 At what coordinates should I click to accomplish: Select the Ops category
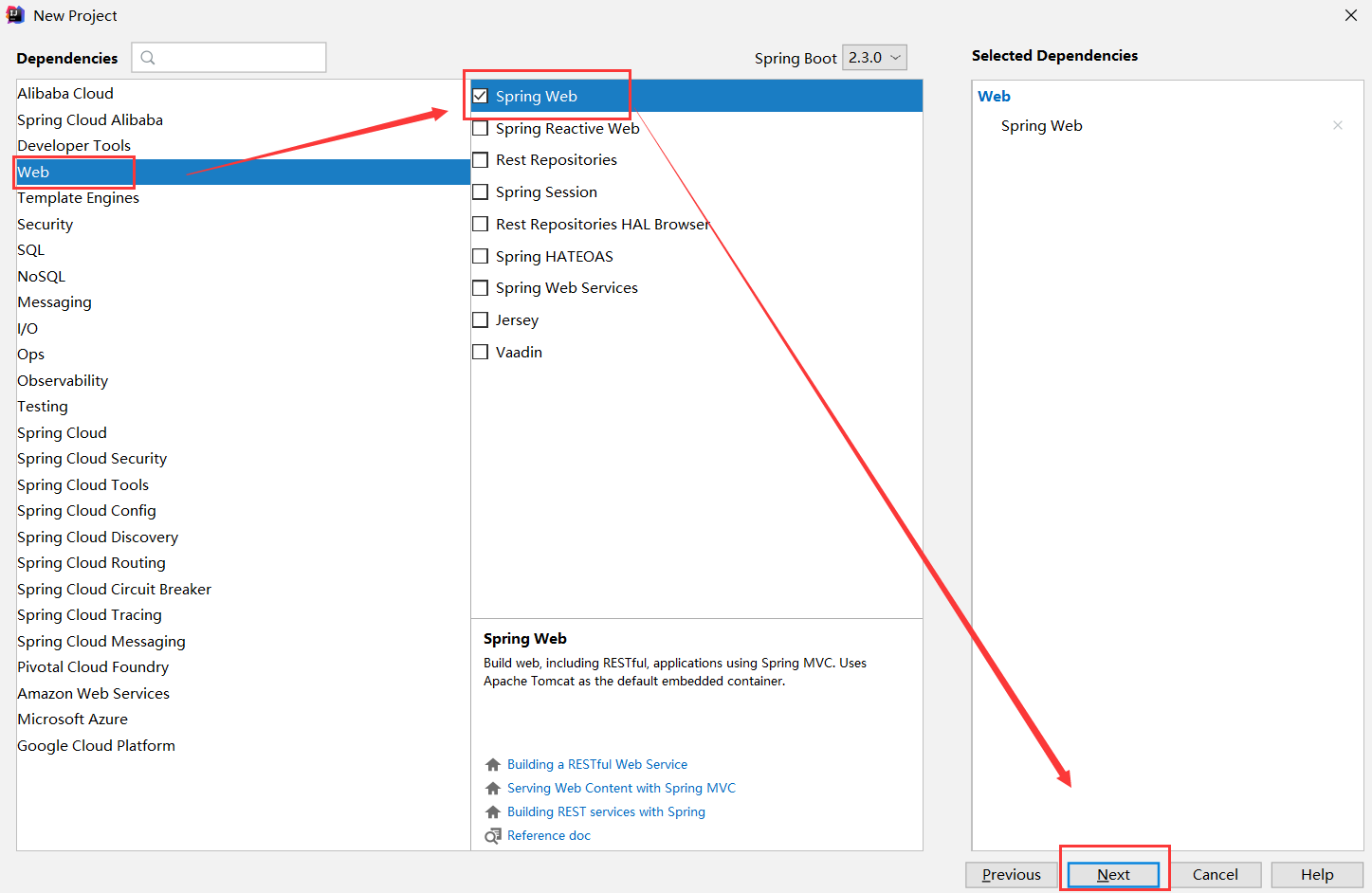pos(244,354)
